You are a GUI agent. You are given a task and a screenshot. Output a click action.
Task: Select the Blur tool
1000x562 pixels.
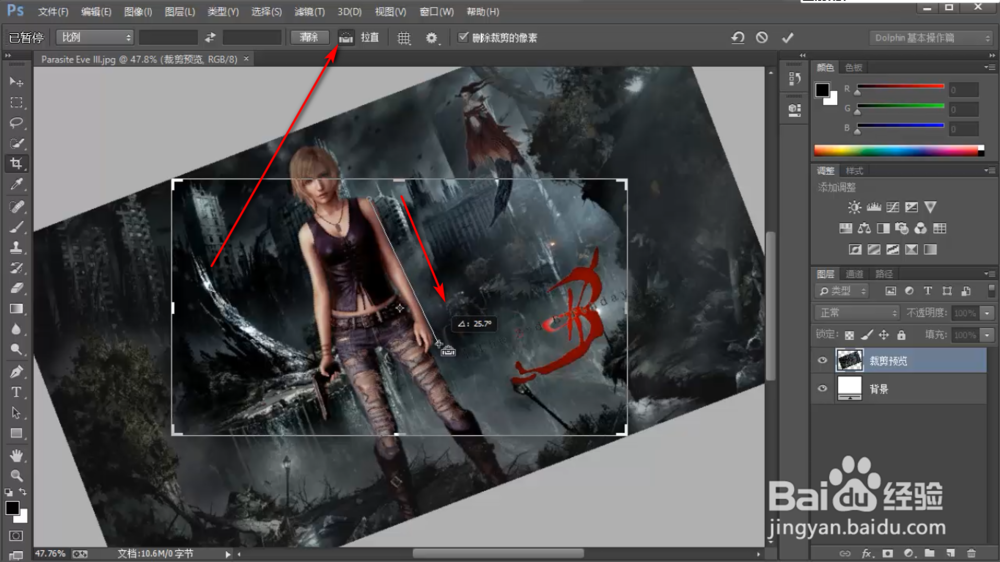point(16,329)
